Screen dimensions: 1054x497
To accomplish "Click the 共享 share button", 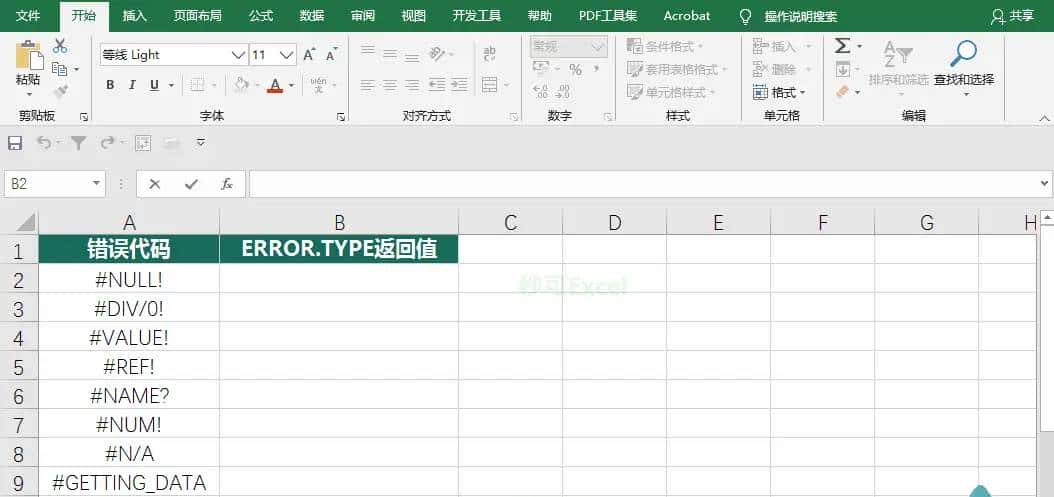I will [1013, 16].
